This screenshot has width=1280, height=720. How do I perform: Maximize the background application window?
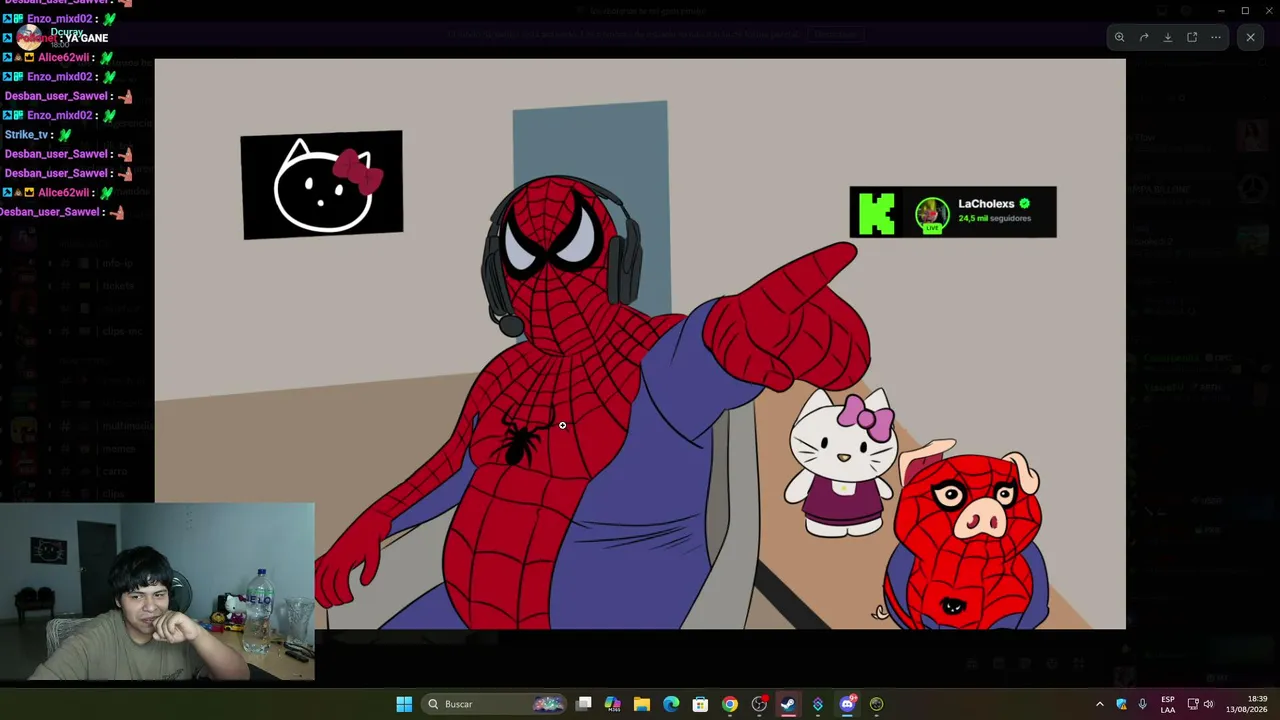[x=1245, y=11]
